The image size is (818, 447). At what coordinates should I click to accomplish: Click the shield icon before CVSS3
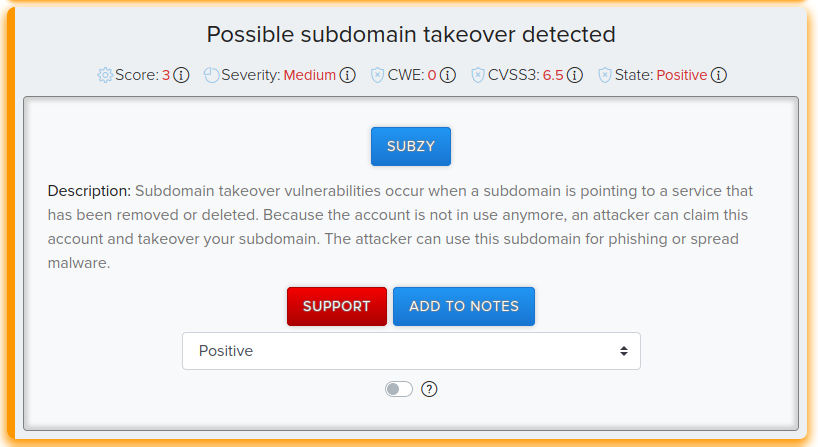[x=477, y=75]
